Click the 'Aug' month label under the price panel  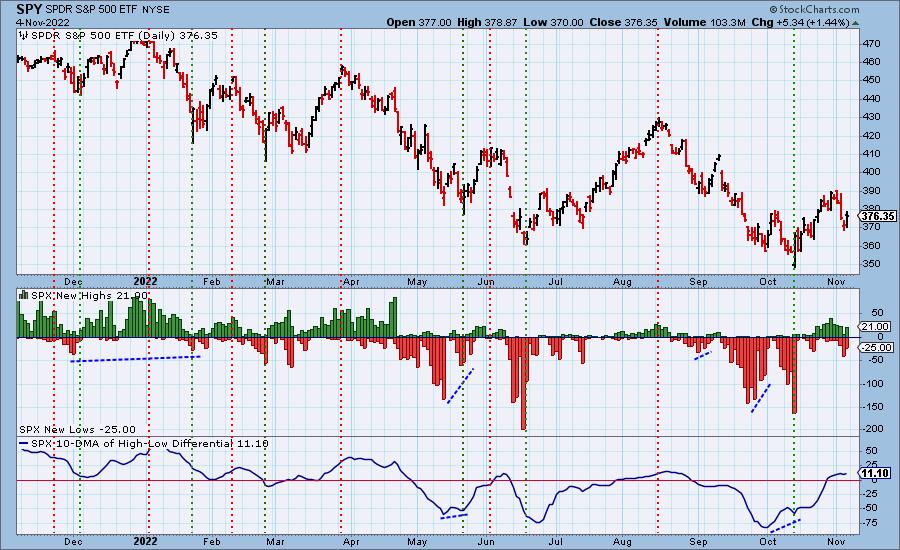pyautogui.click(x=622, y=282)
